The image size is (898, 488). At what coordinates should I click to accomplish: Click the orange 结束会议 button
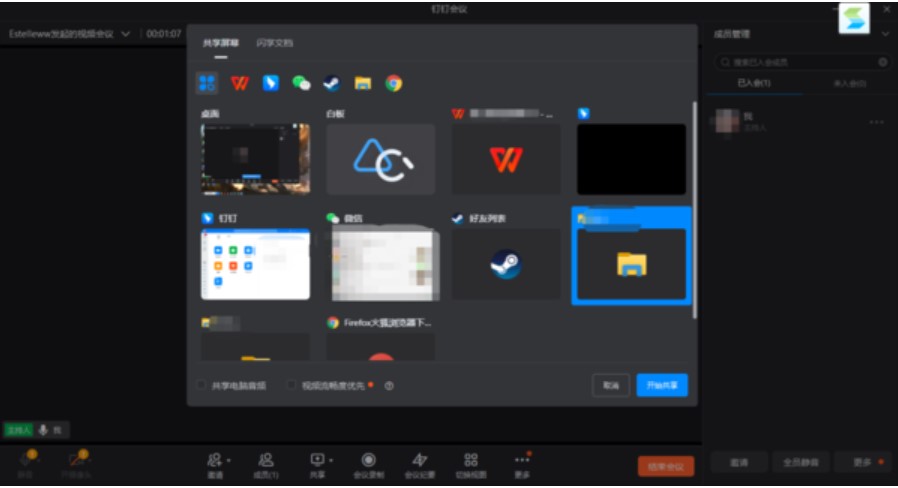[666, 466]
